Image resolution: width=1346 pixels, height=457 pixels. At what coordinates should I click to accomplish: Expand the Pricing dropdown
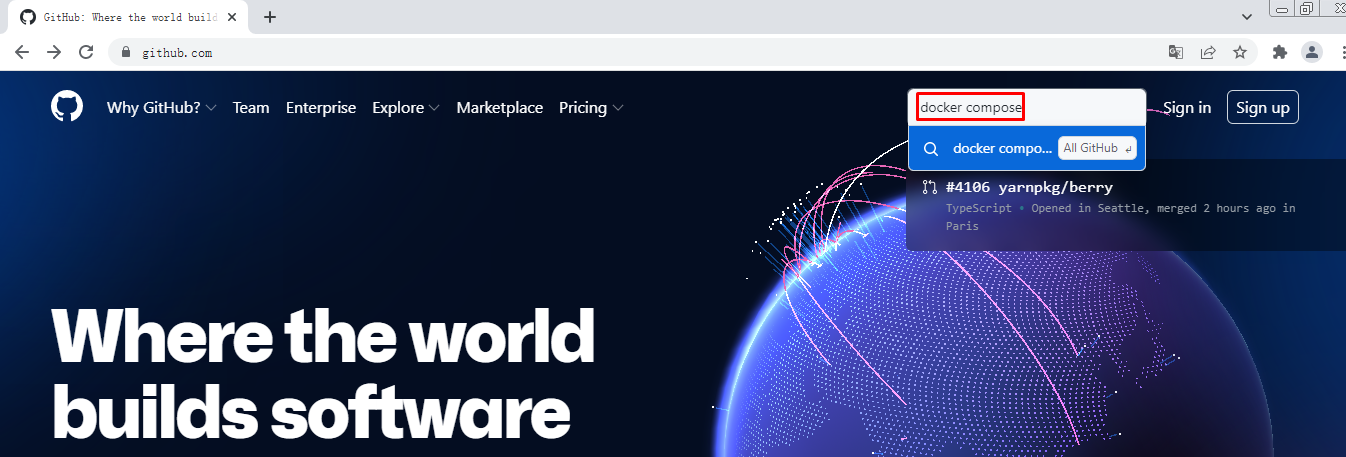(591, 108)
